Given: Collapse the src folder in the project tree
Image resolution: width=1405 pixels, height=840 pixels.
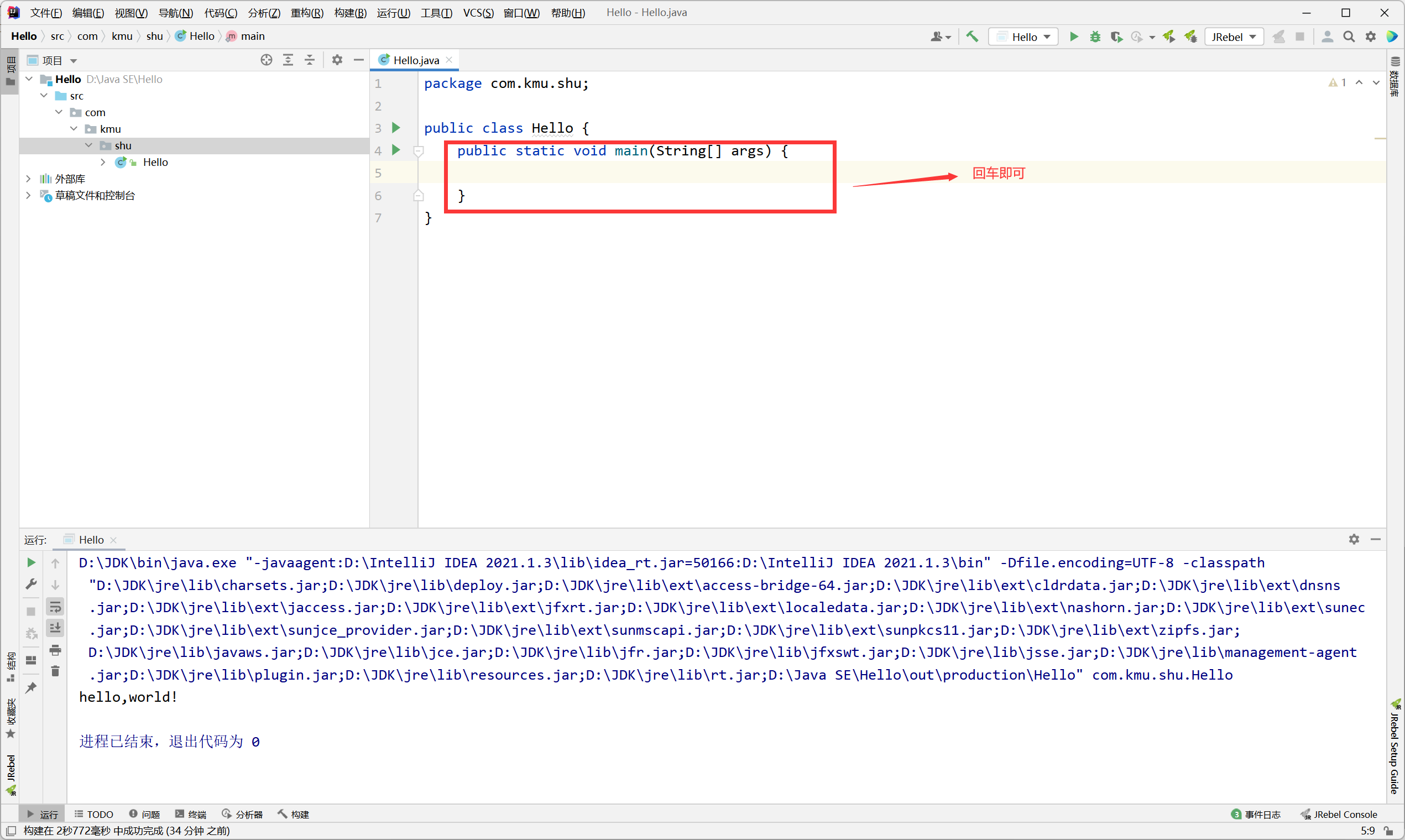Looking at the screenshot, I should coord(44,95).
